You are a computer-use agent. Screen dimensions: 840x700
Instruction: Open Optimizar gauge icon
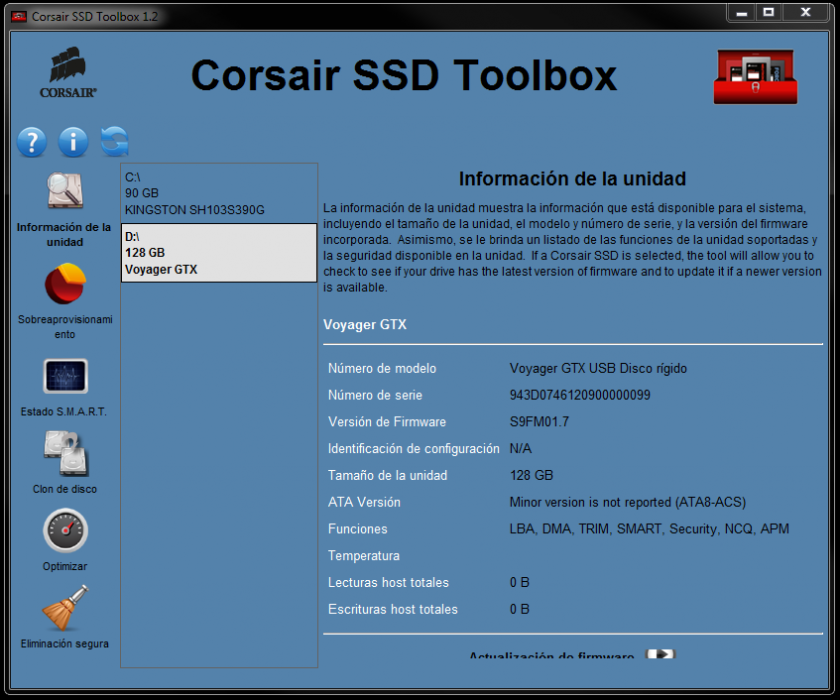pos(65,531)
